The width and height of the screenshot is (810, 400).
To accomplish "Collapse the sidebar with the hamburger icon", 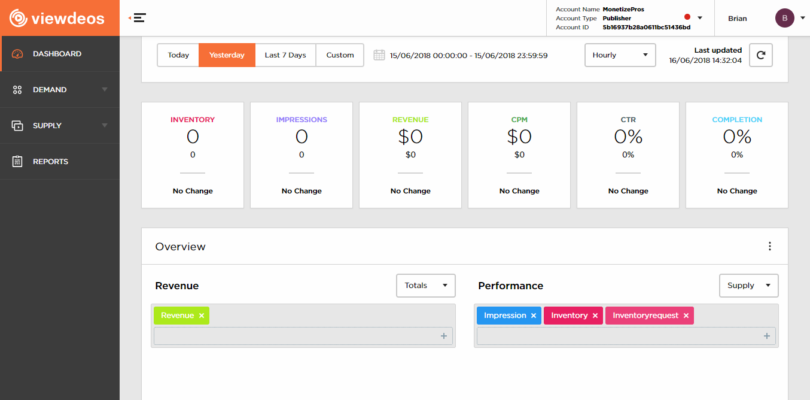I will coord(138,18).
